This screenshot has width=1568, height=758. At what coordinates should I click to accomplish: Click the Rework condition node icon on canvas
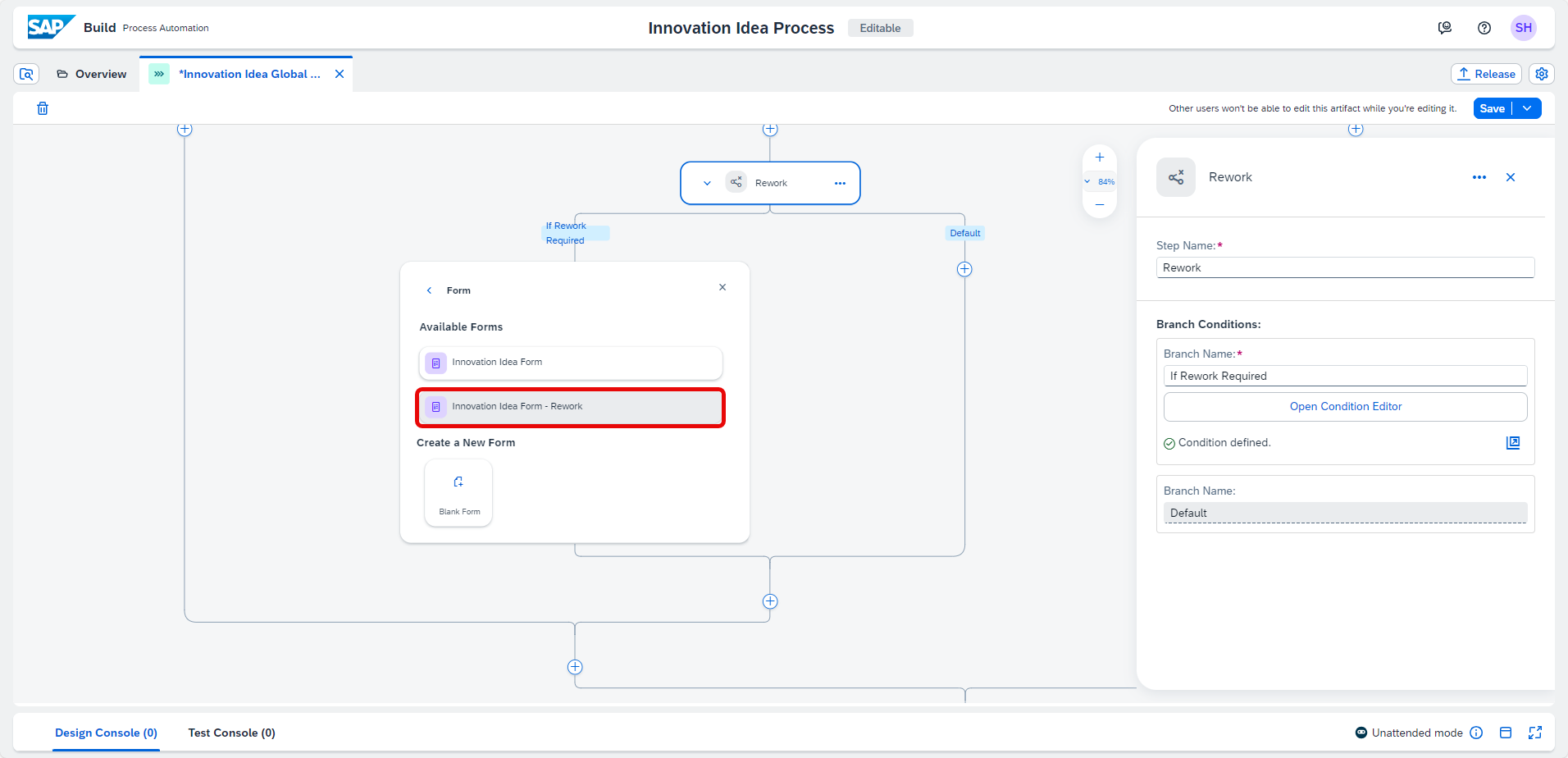tap(736, 182)
